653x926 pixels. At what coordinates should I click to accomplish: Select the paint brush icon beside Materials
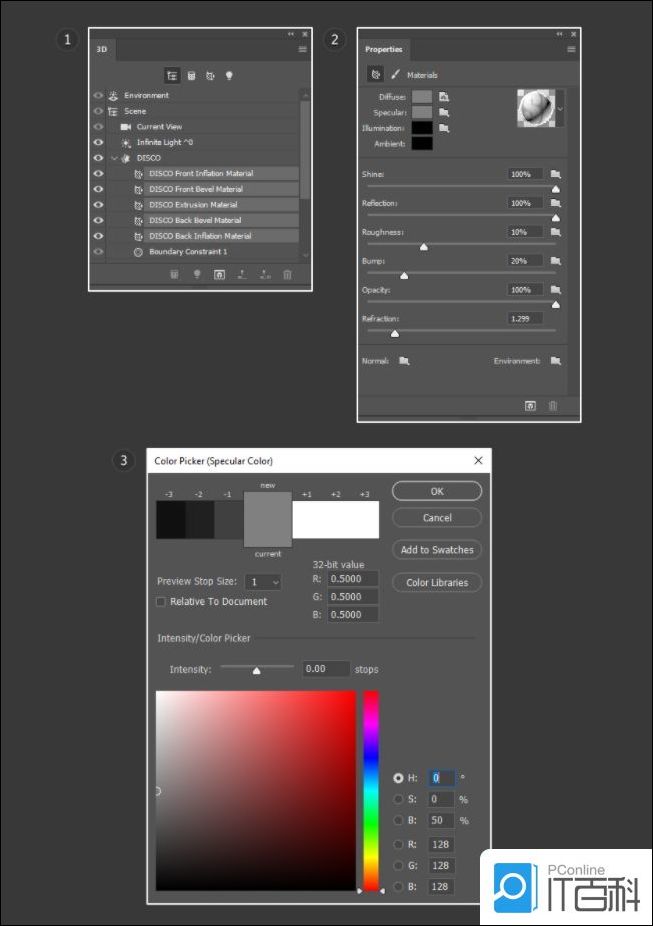pyautogui.click(x=396, y=74)
